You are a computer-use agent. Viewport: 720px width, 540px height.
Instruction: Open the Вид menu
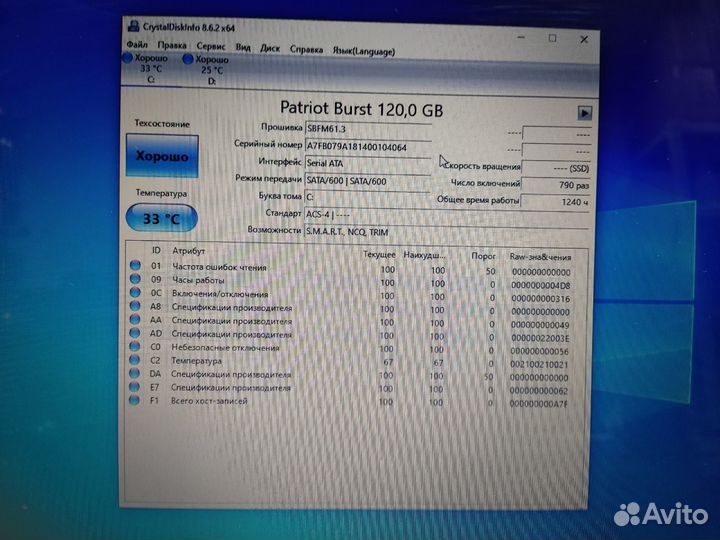243,47
